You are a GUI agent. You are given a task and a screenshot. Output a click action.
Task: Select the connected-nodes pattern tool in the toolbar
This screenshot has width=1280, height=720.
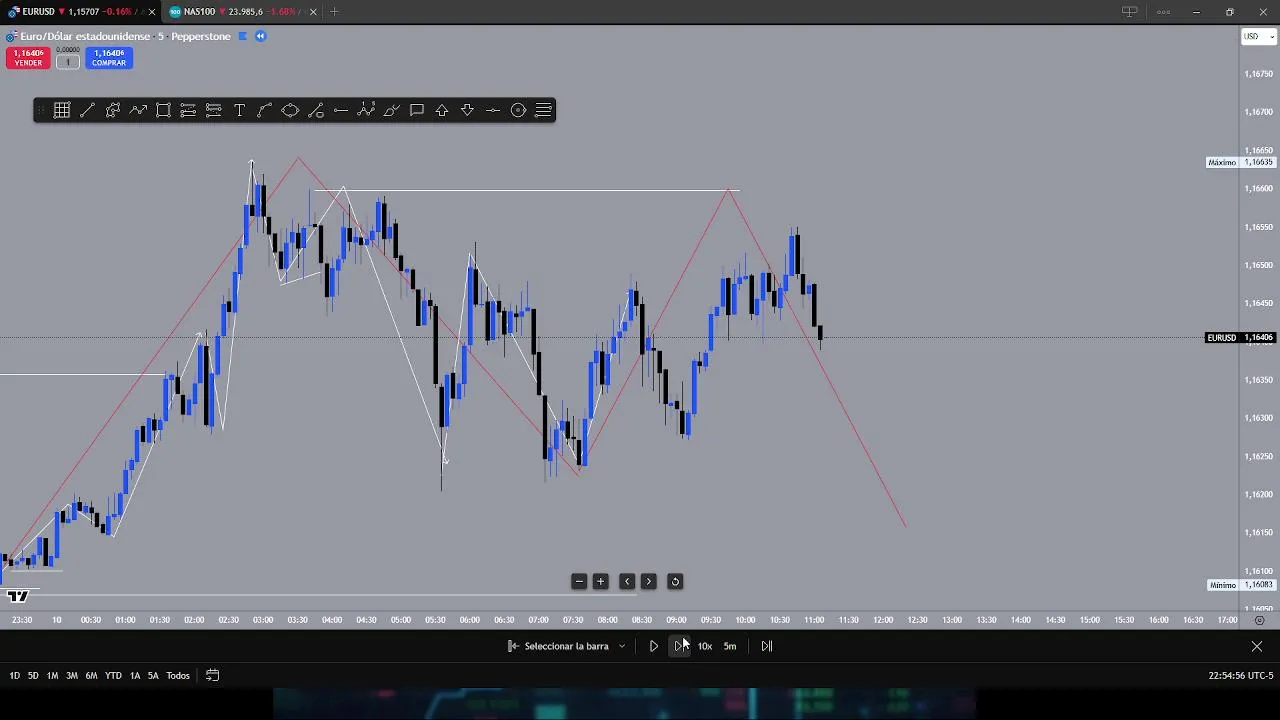coord(113,110)
